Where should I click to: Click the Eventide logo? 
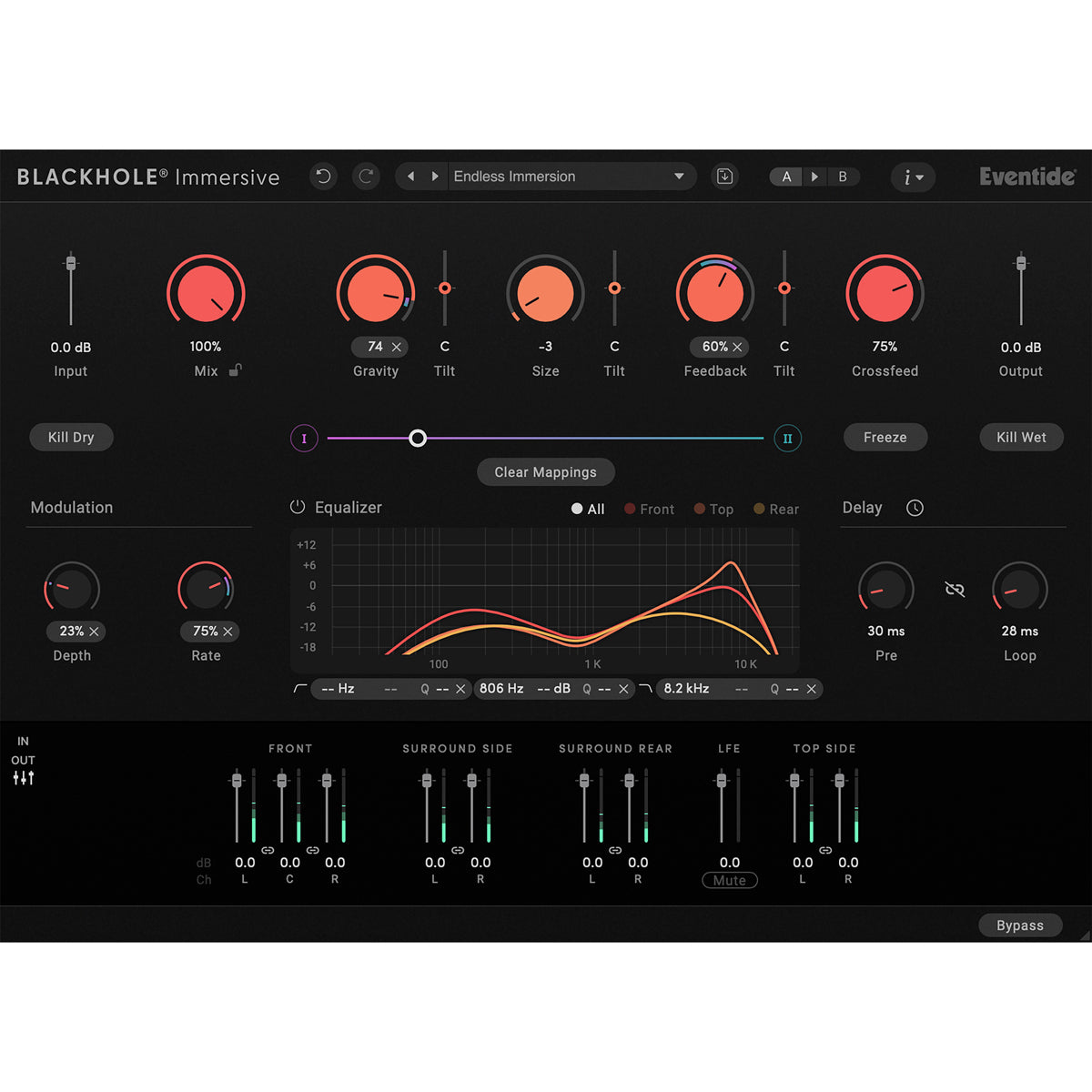[x=1026, y=177]
